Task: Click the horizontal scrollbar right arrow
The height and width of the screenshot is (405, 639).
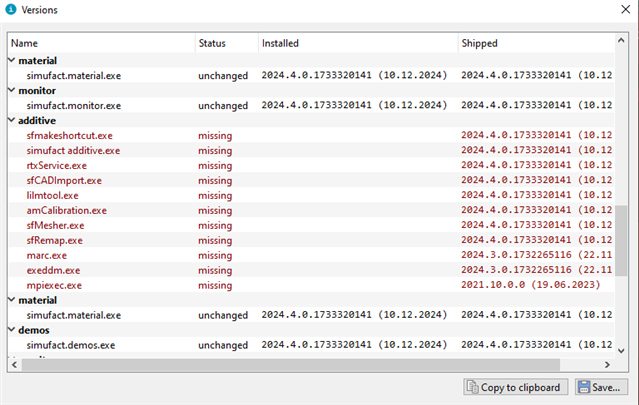Action: [607, 365]
